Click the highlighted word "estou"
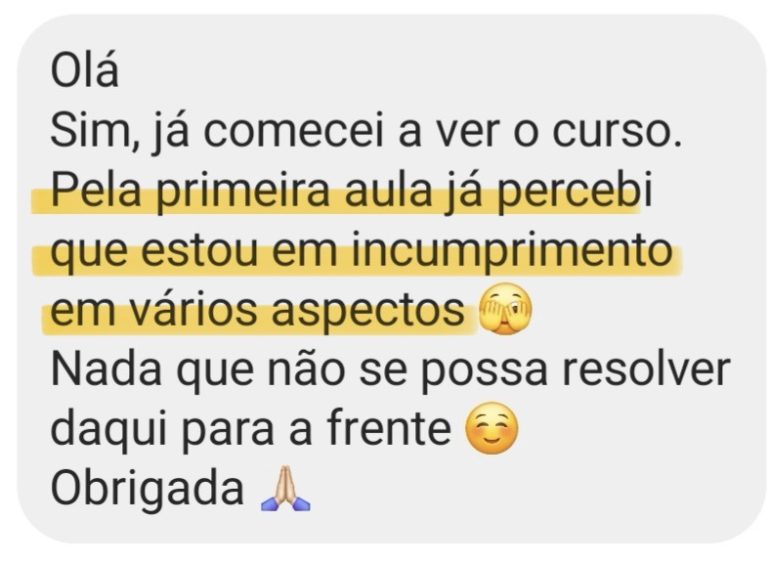This screenshot has height=565, width=768. (x=200, y=250)
